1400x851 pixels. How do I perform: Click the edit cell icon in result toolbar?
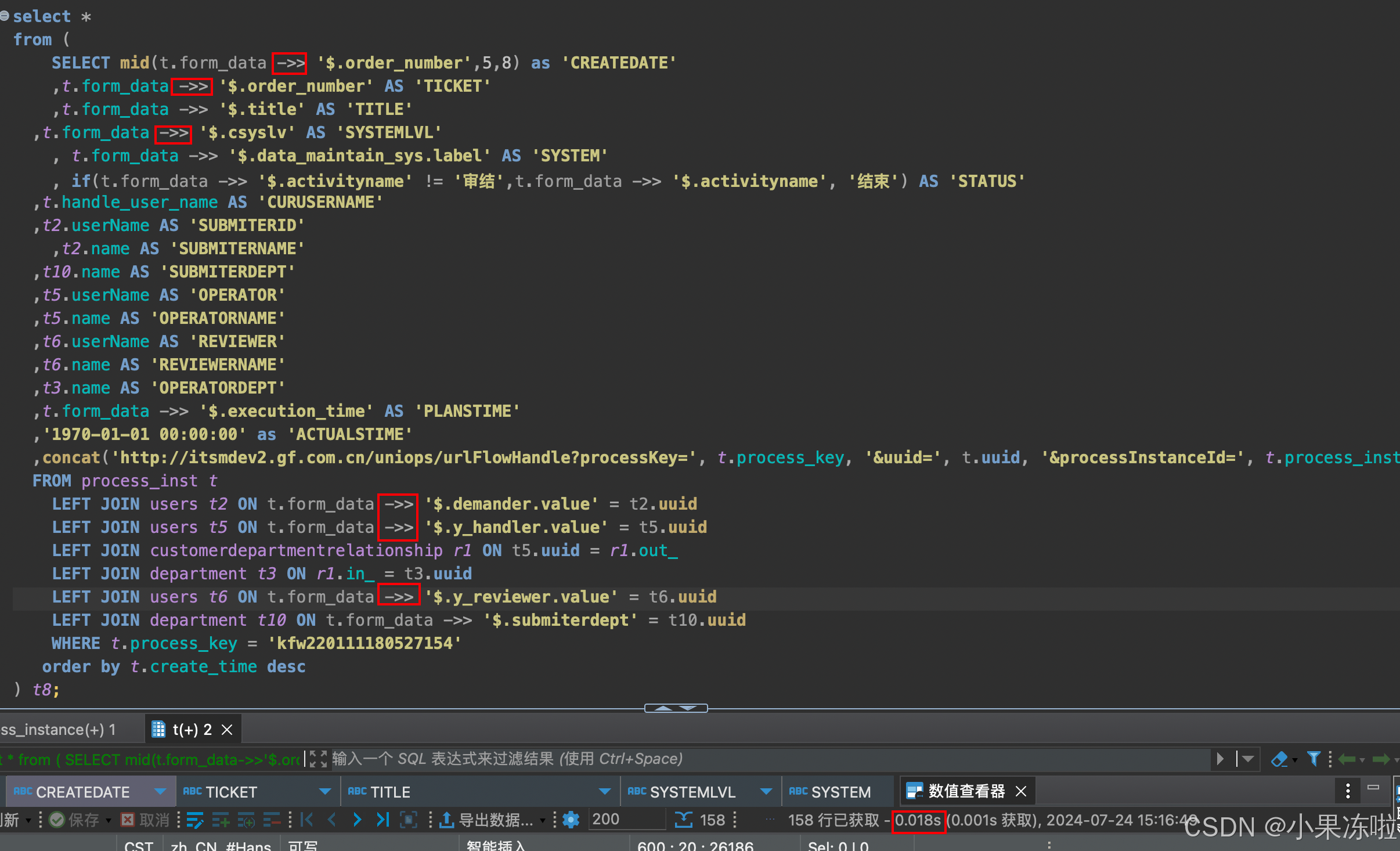pos(194,820)
